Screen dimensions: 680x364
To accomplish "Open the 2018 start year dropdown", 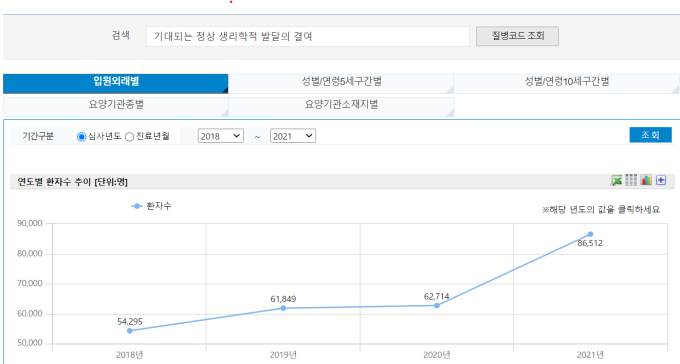I will pos(221,136).
